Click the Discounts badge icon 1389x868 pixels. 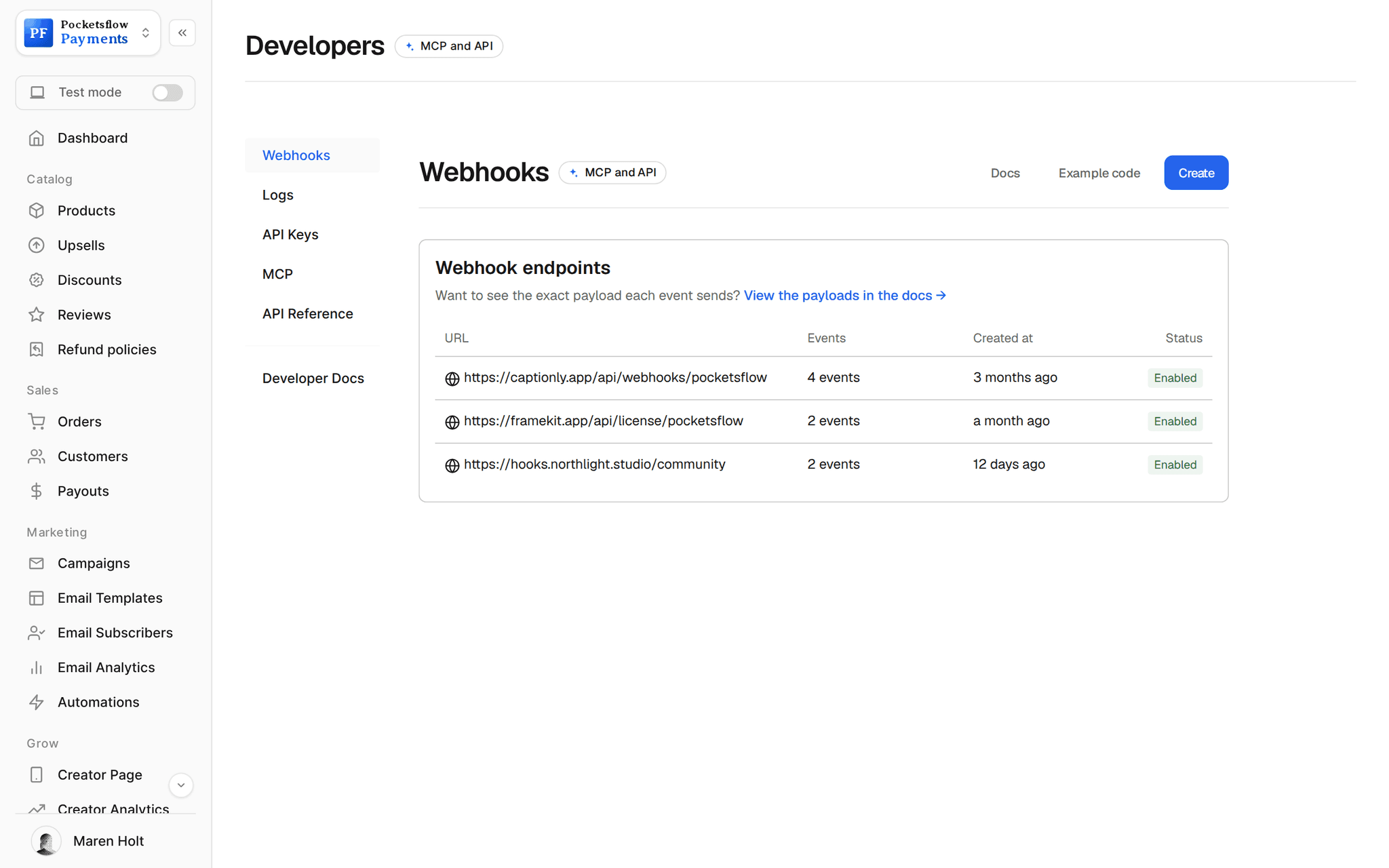[x=37, y=280]
